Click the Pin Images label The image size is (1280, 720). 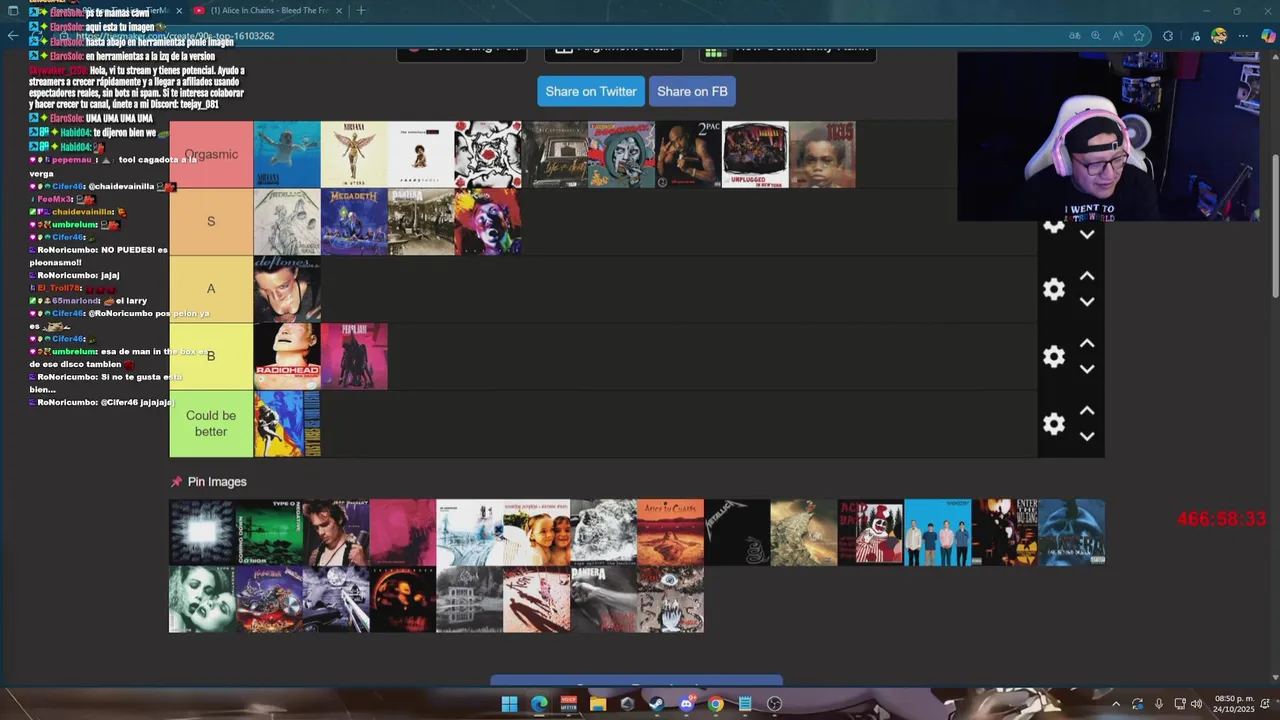pyautogui.click(x=217, y=482)
